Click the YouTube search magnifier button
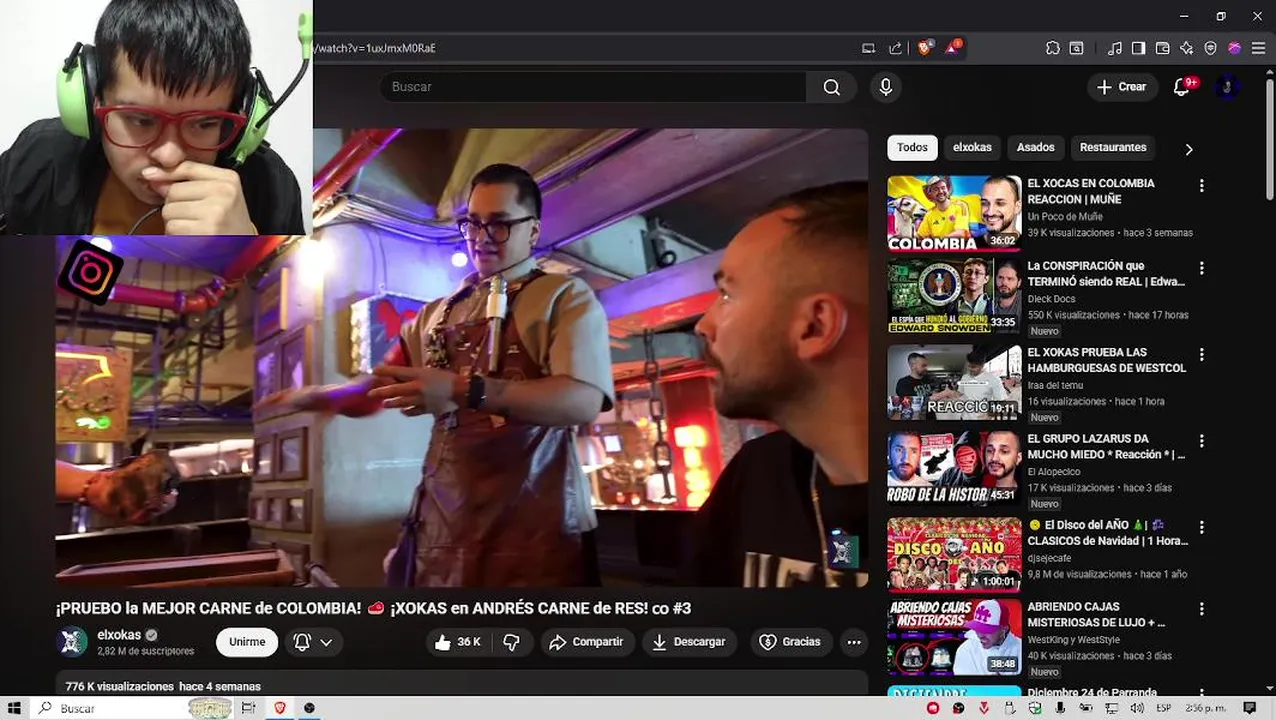The width and height of the screenshot is (1276, 720). click(831, 87)
